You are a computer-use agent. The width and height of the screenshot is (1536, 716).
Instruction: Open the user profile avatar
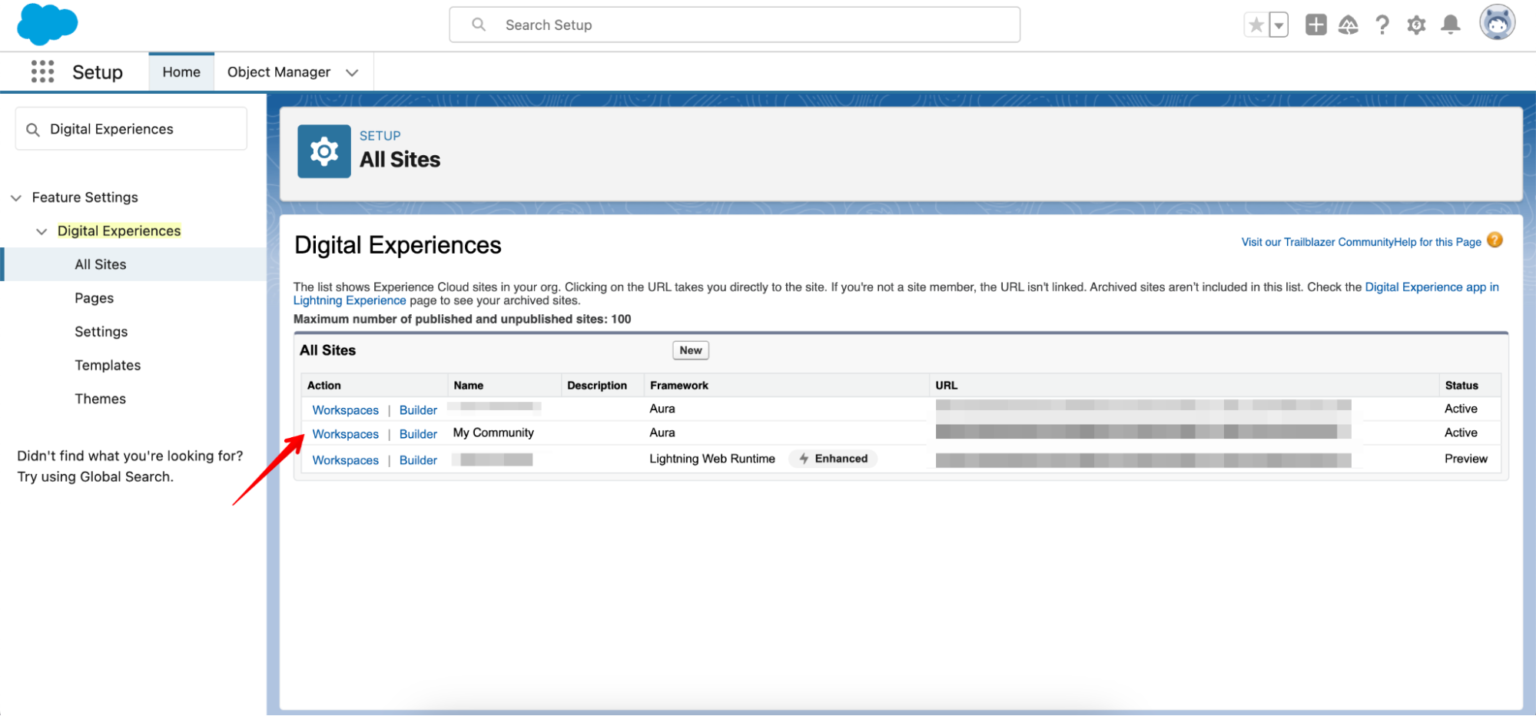click(1497, 23)
